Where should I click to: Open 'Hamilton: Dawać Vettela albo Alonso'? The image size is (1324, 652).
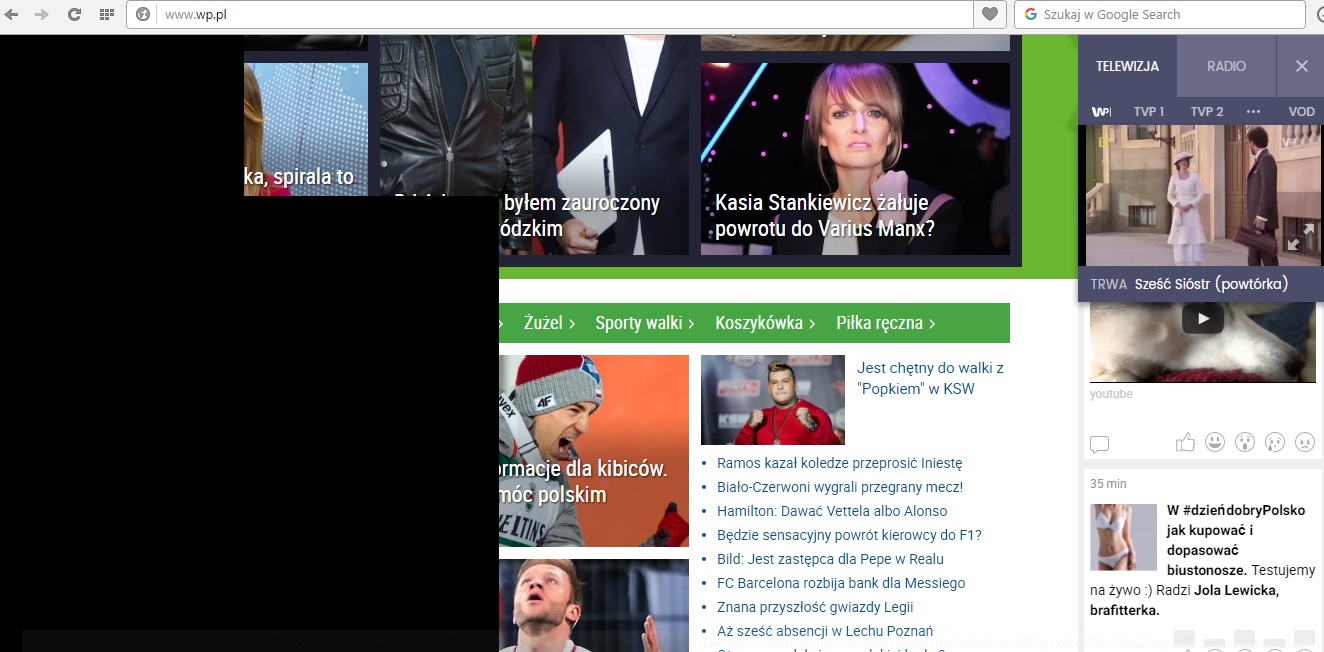coord(832,511)
